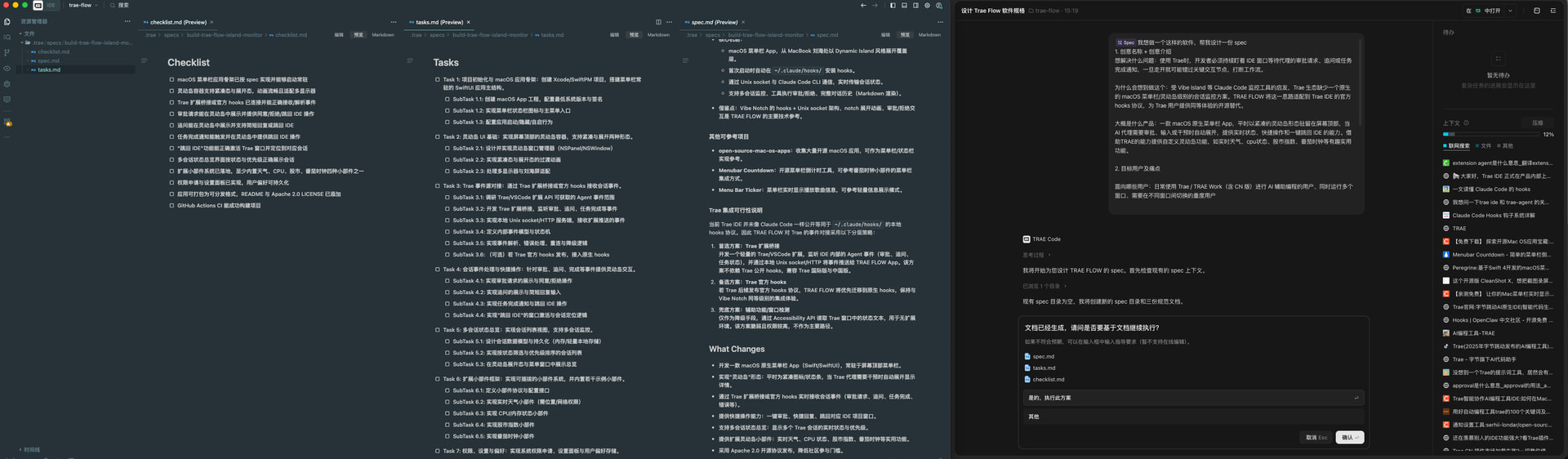This screenshot has height=459, width=1568.
Task: Open the trae-flow project dropdown in title bar
Action: pyautogui.click(x=82, y=5)
